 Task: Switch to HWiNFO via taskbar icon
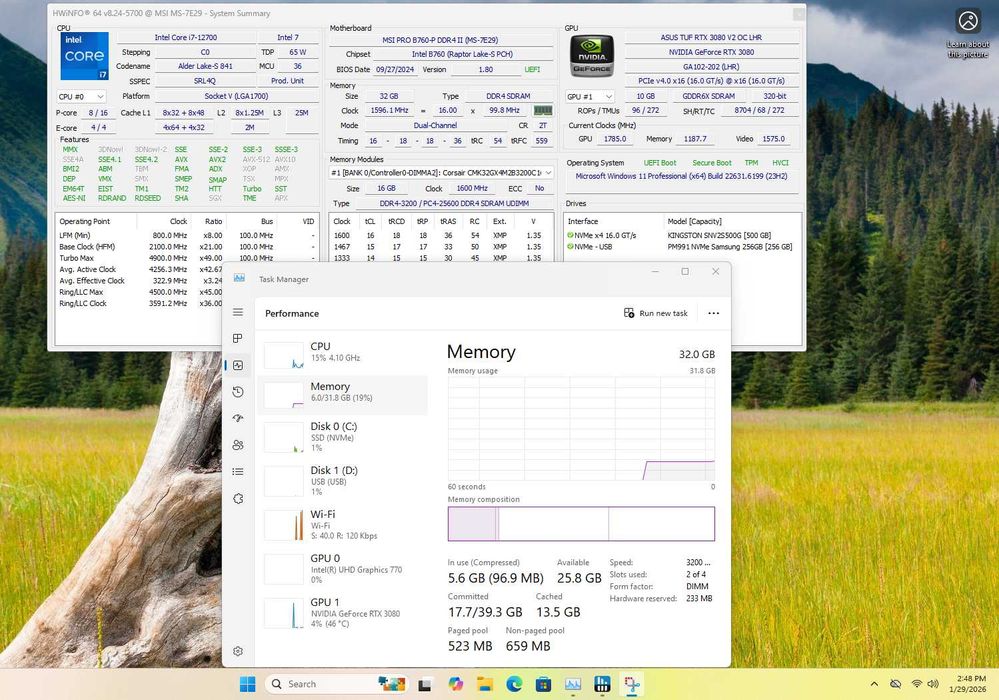[602, 684]
